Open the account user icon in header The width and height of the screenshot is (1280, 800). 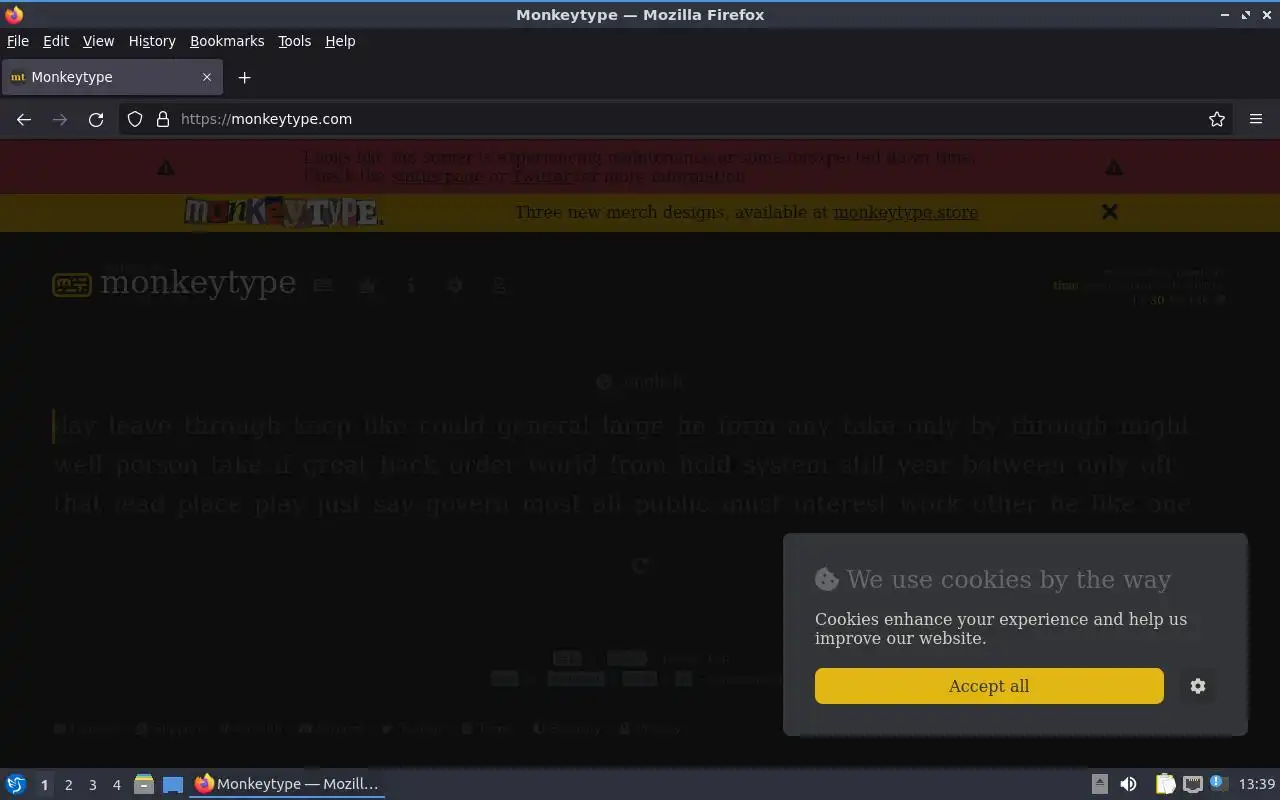499,286
